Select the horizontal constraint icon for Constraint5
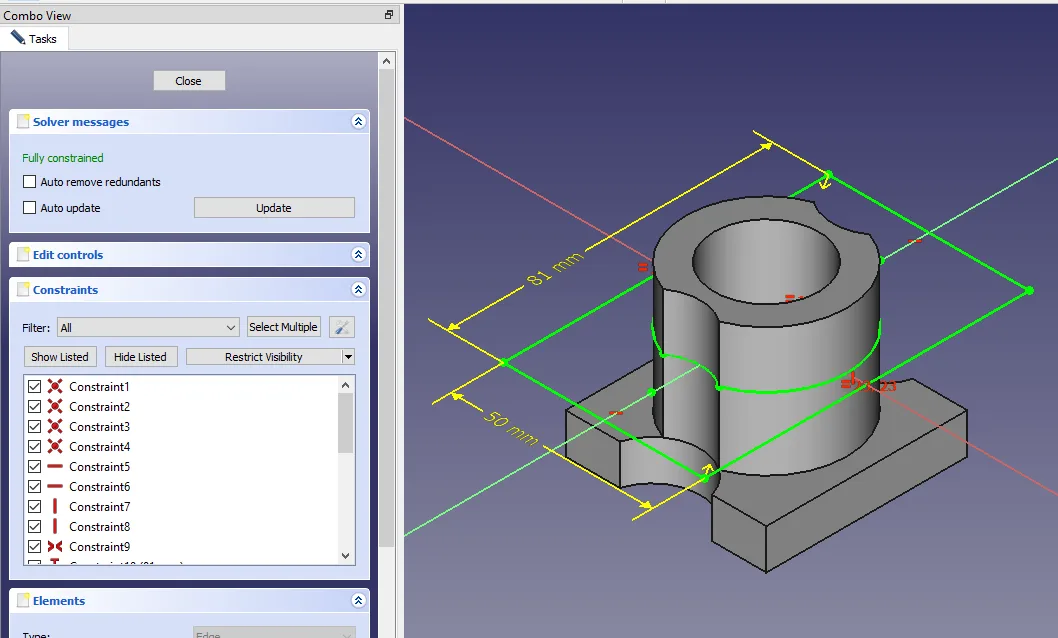Viewport: 1058px width, 638px height. (x=55, y=467)
